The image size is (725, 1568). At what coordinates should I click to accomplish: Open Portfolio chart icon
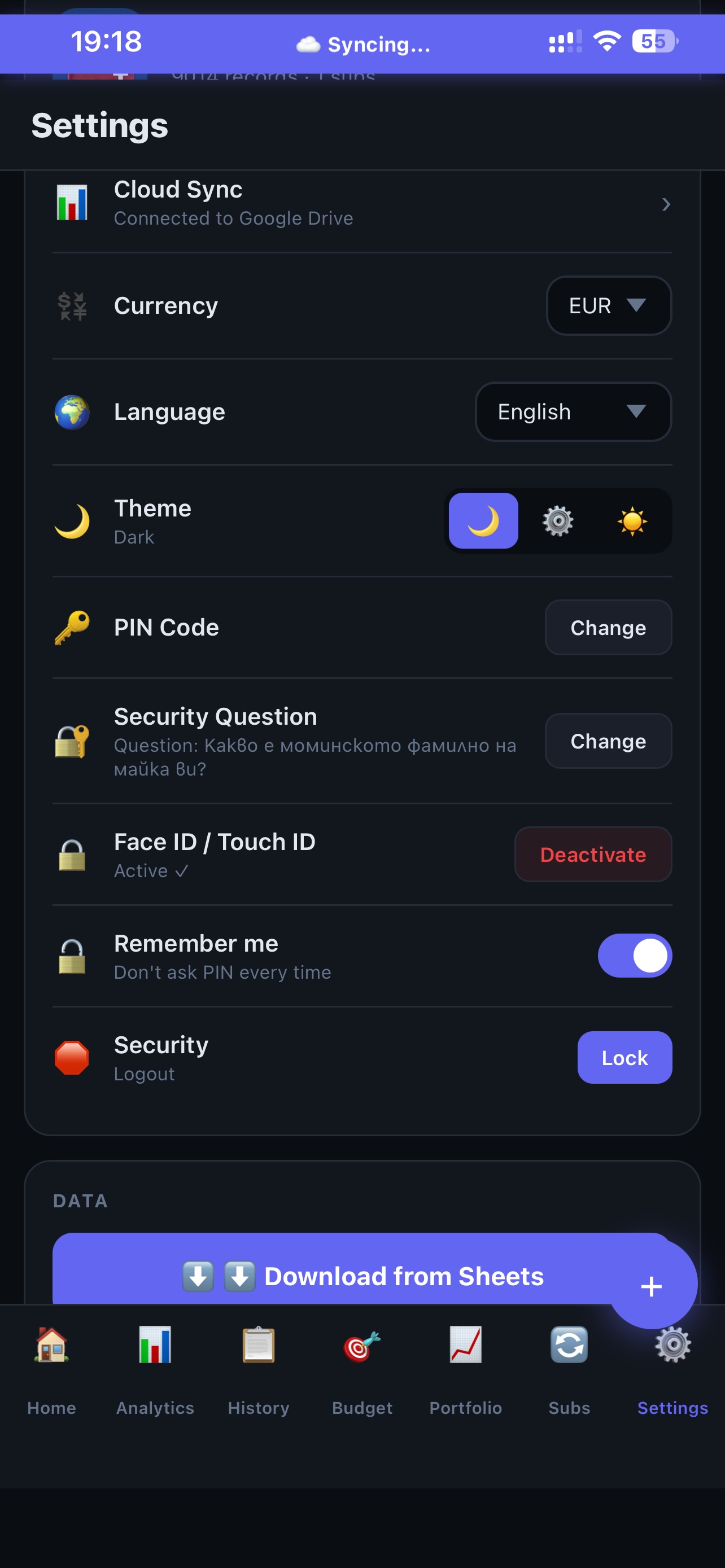(x=466, y=1344)
